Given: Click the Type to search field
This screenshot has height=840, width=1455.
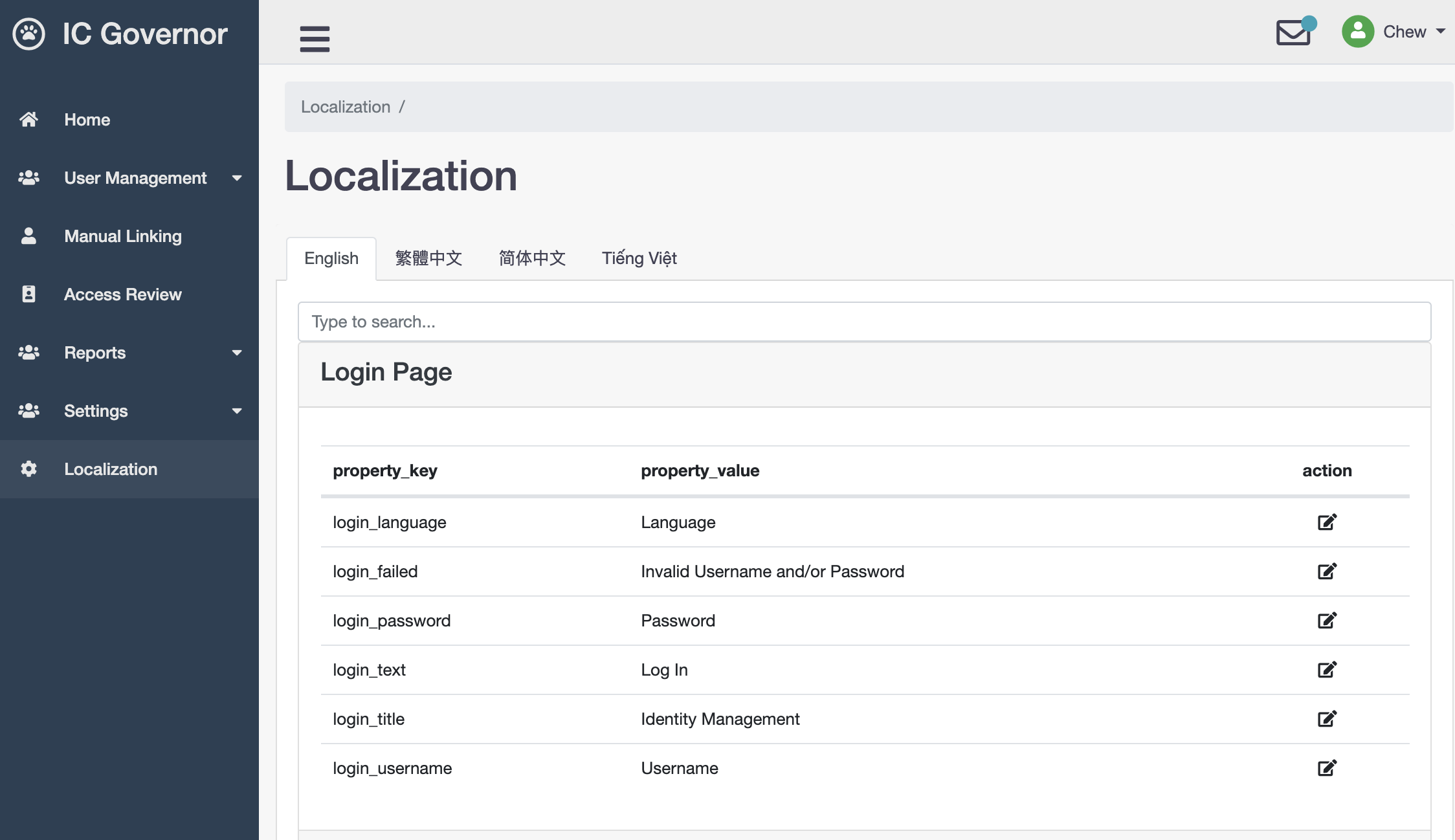Looking at the screenshot, I should coord(864,322).
